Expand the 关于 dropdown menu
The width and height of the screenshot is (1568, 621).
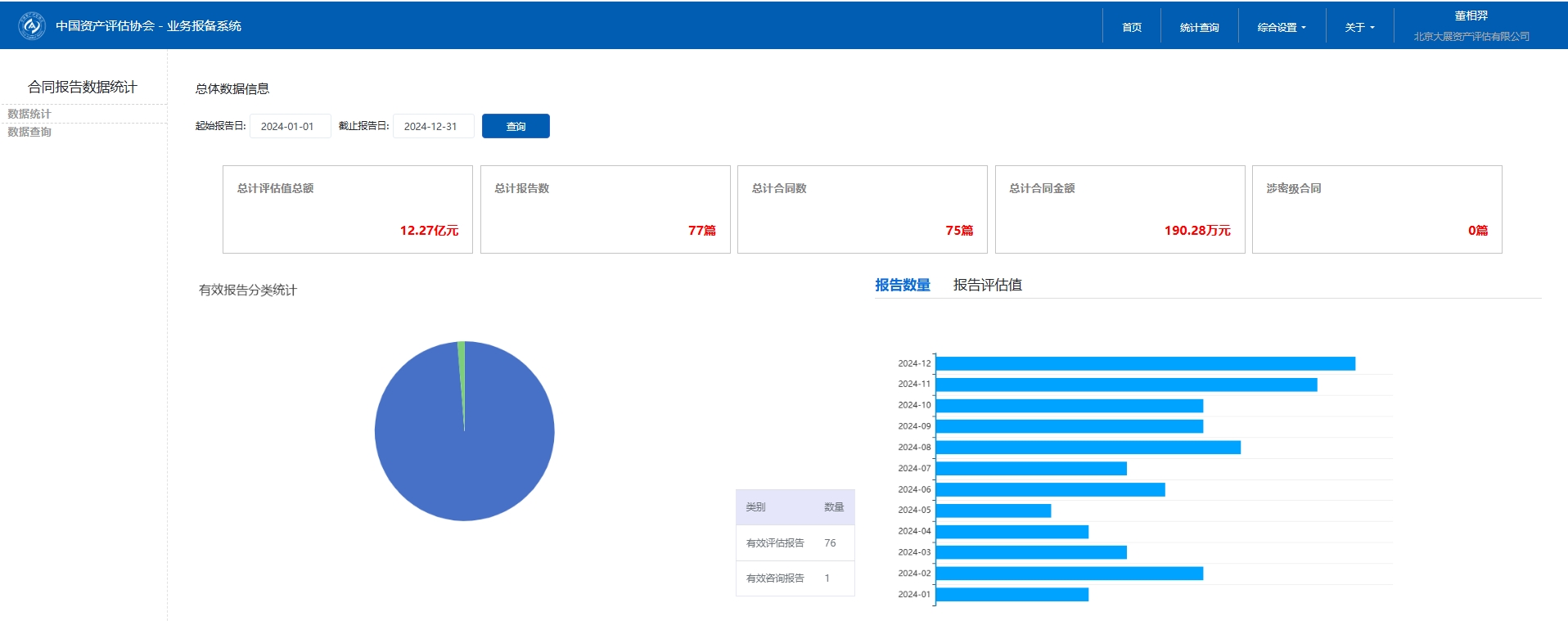pyautogui.click(x=1359, y=28)
